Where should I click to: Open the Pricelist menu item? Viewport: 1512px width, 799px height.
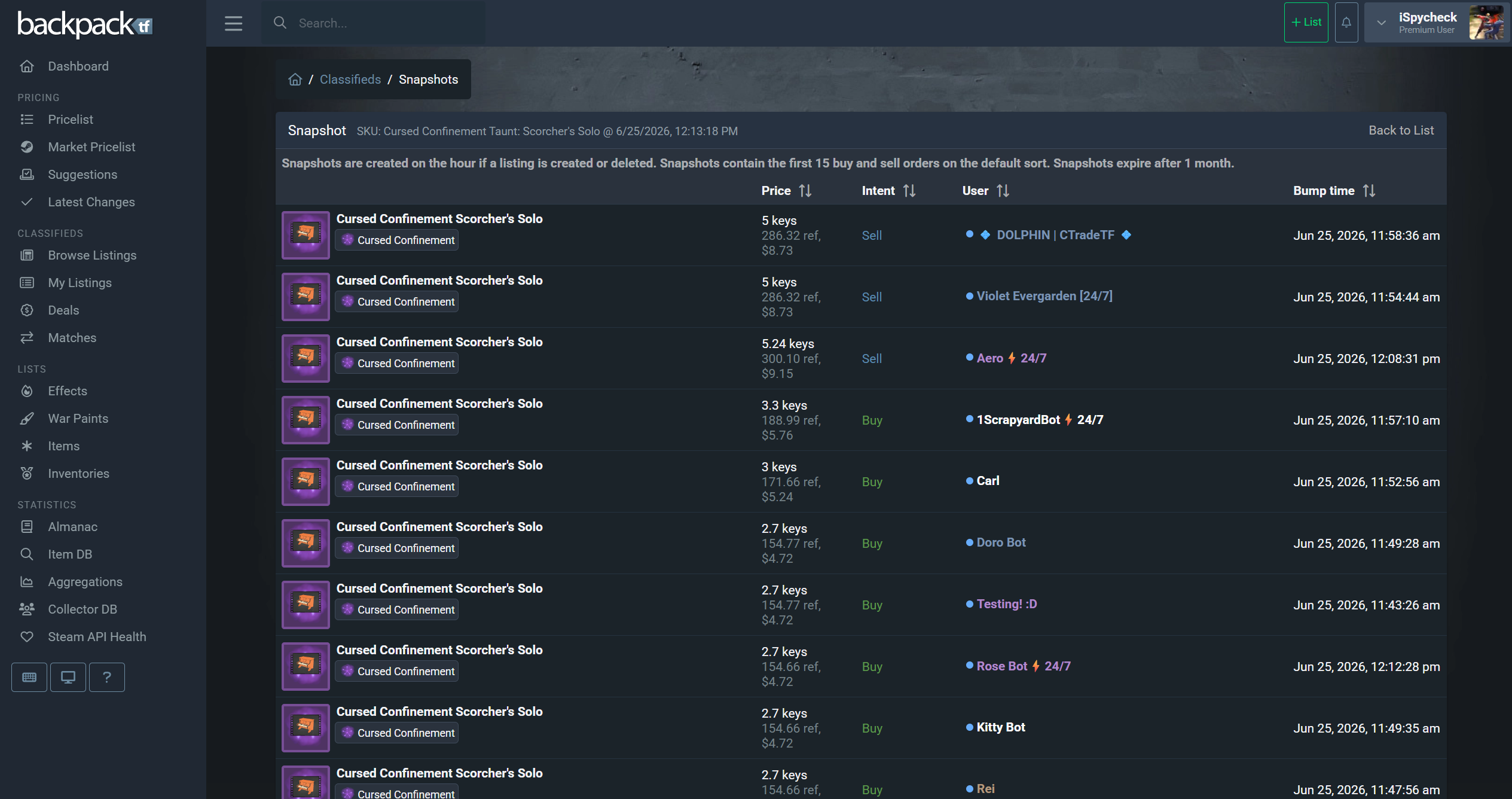point(71,120)
